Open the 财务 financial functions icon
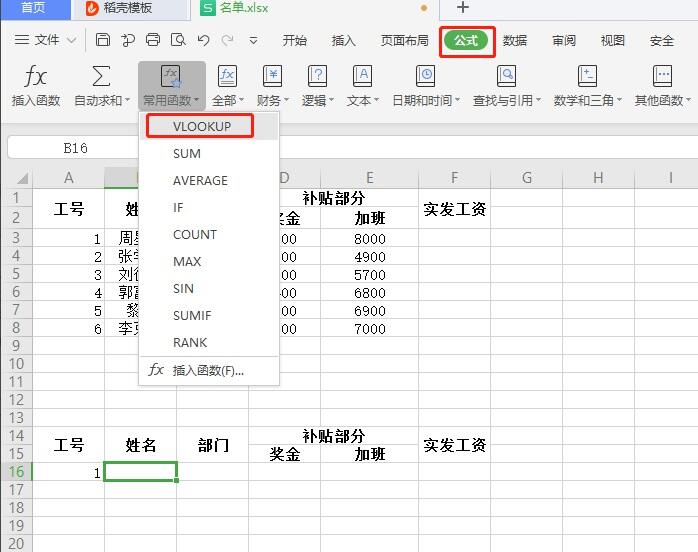This screenshot has height=552, width=698. click(272, 76)
